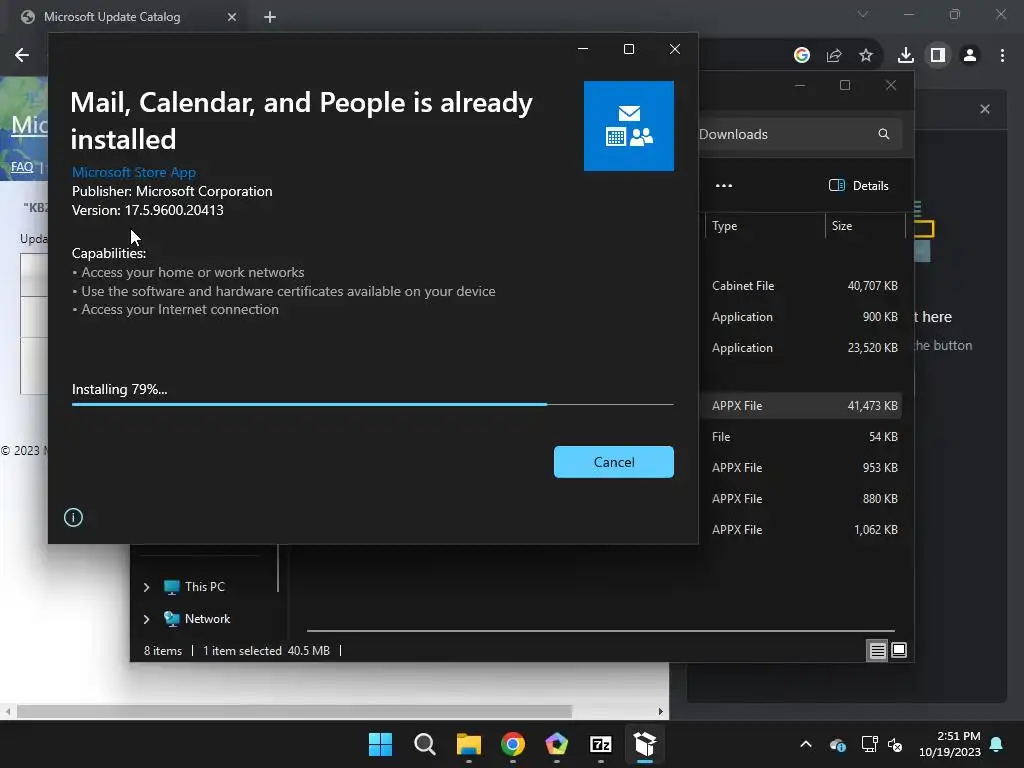Close the Microsoft Update Catalog tab
The height and width of the screenshot is (768, 1024).
[232, 17]
